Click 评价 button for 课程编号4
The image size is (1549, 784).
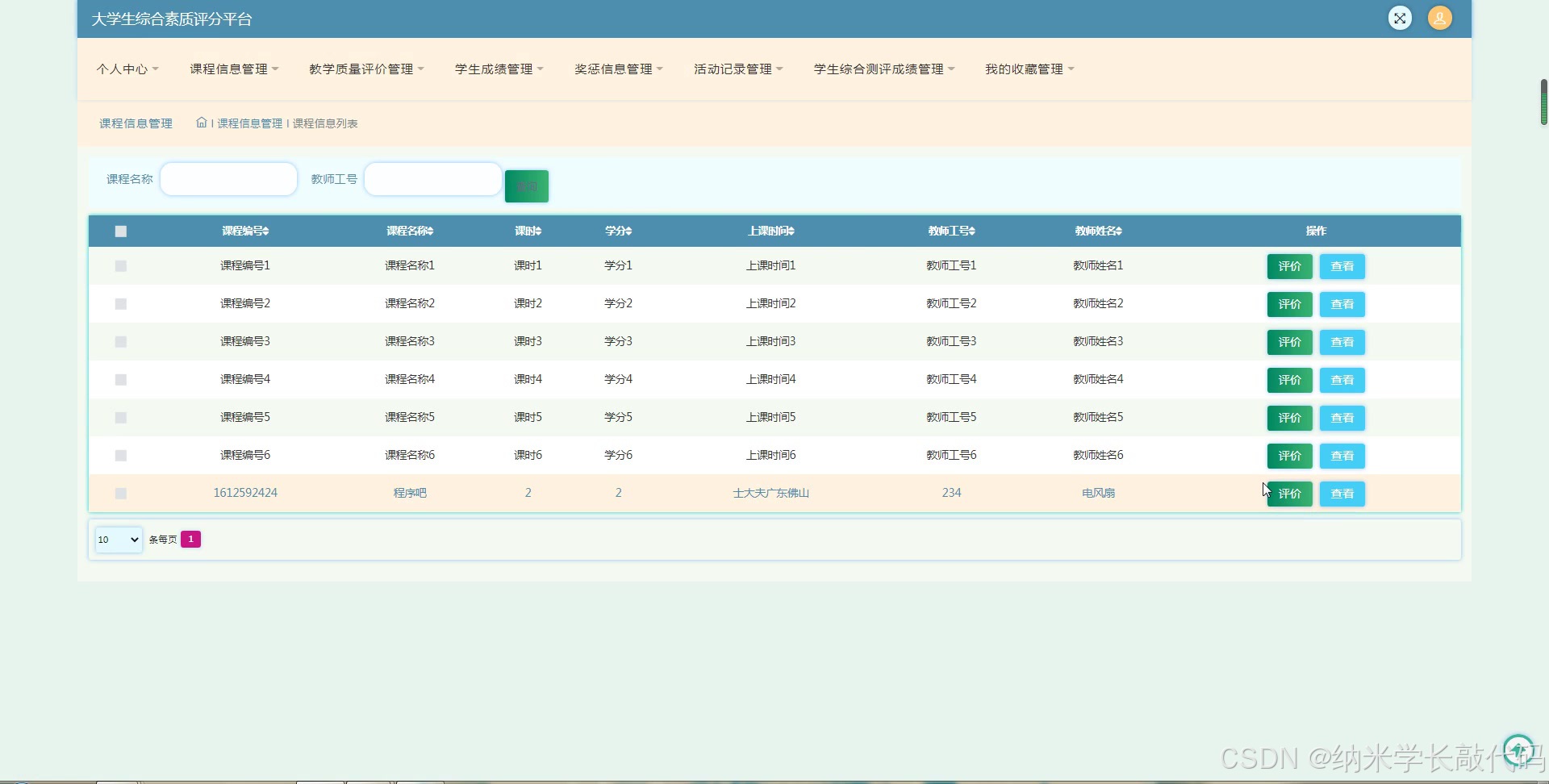point(1289,380)
